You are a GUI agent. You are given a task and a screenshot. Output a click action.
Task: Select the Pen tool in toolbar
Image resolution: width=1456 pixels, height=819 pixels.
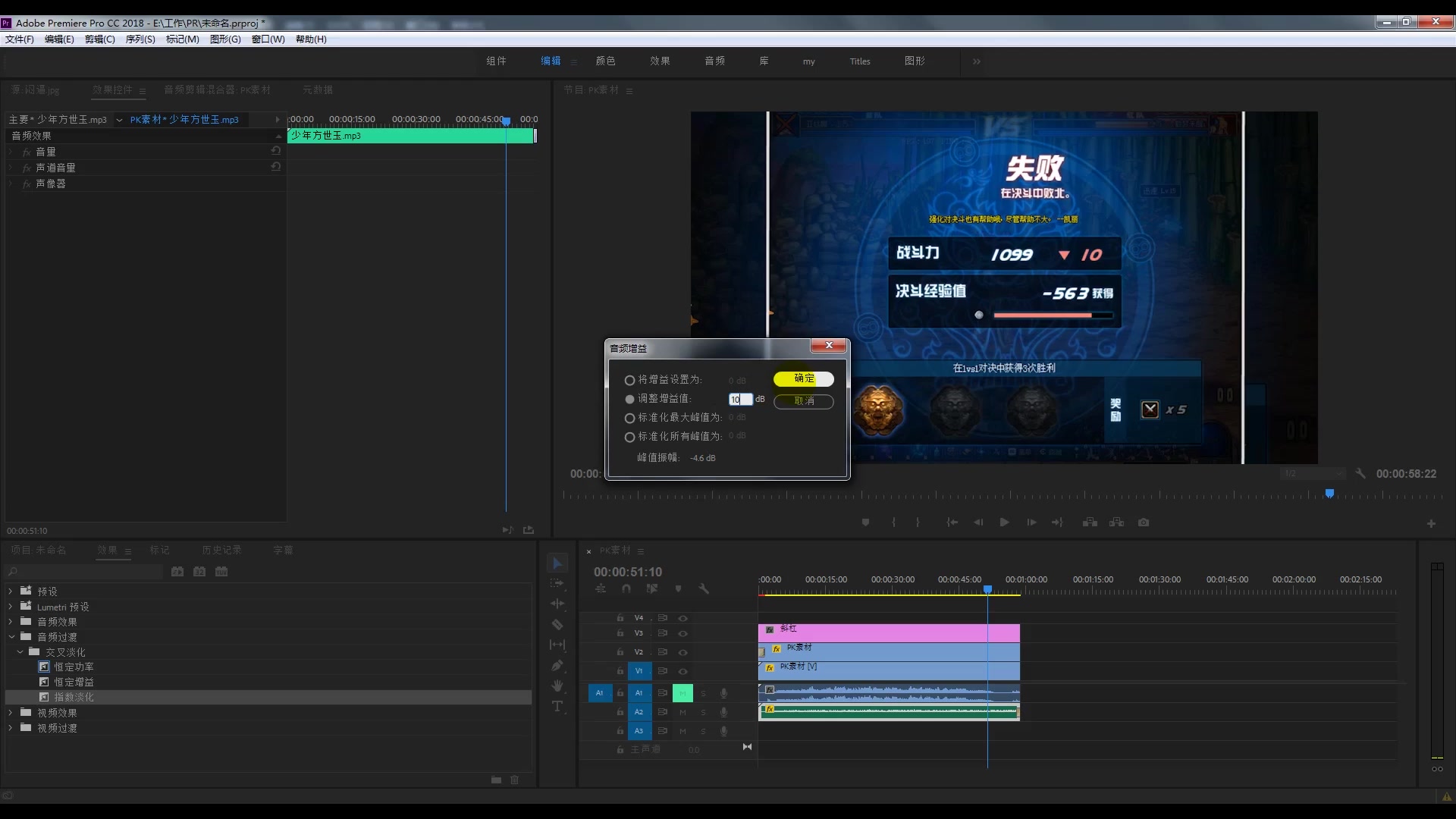(557, 666)
